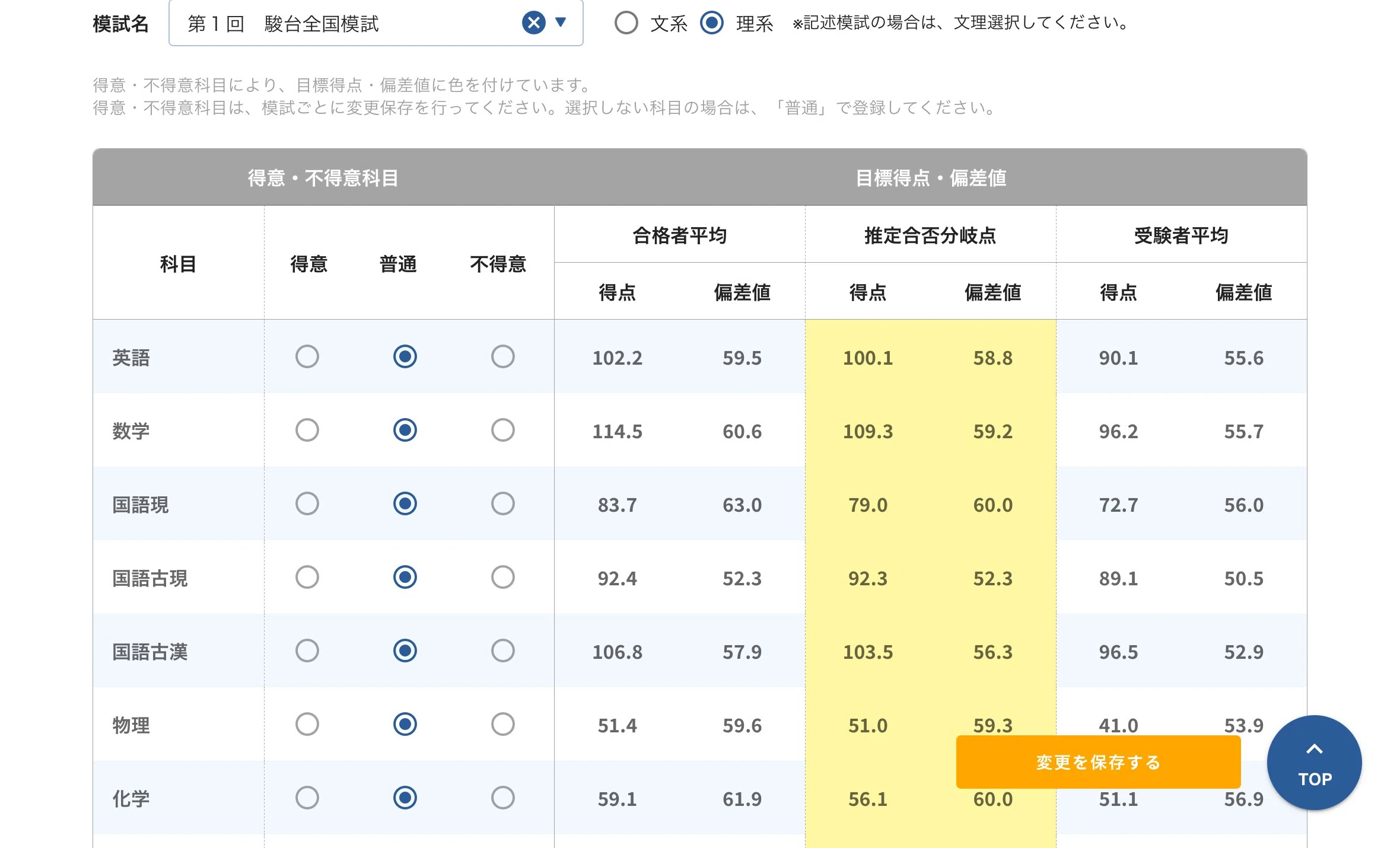Mark 物理 as 普通
1400x848 pixels.
[405, 724]
